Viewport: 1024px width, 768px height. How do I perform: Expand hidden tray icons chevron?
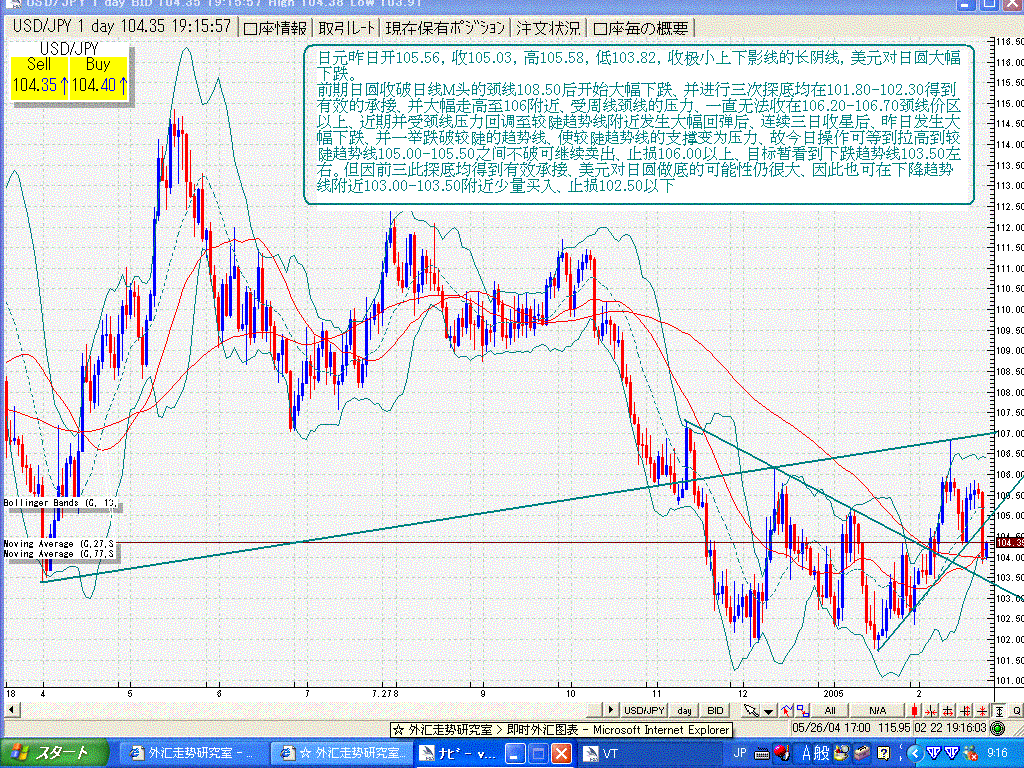tap(914, 754)
